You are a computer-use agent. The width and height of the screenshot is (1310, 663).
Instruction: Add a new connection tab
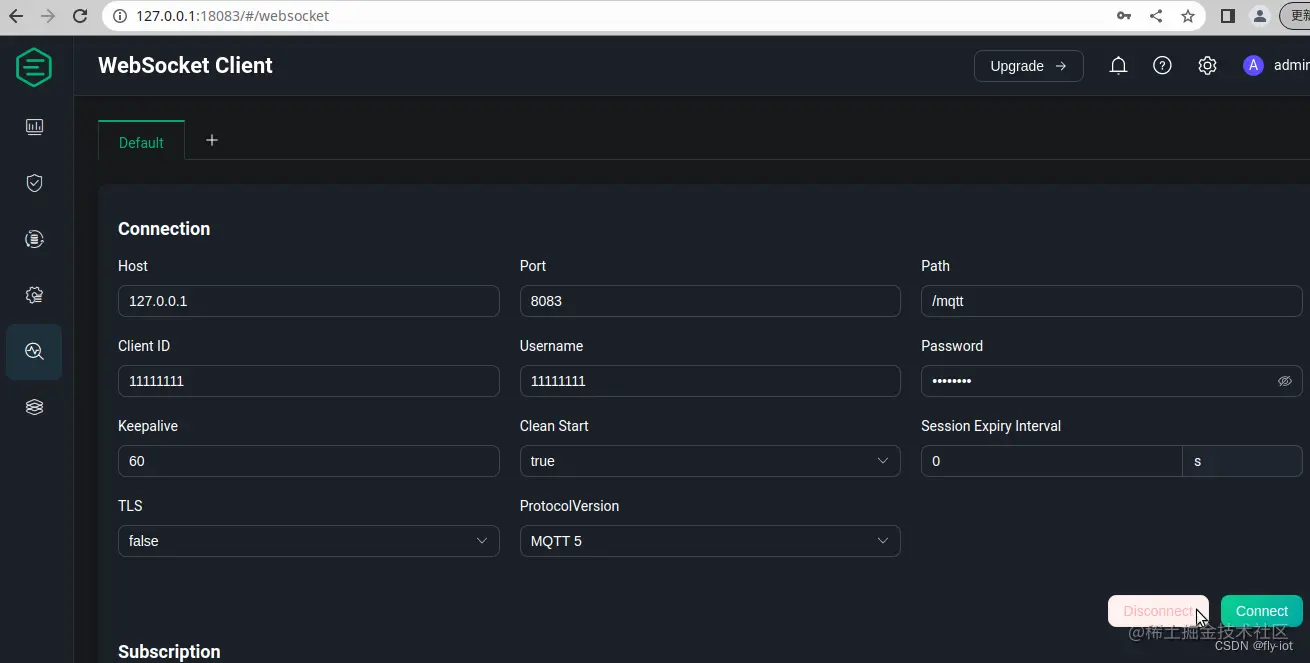(212, 140)
